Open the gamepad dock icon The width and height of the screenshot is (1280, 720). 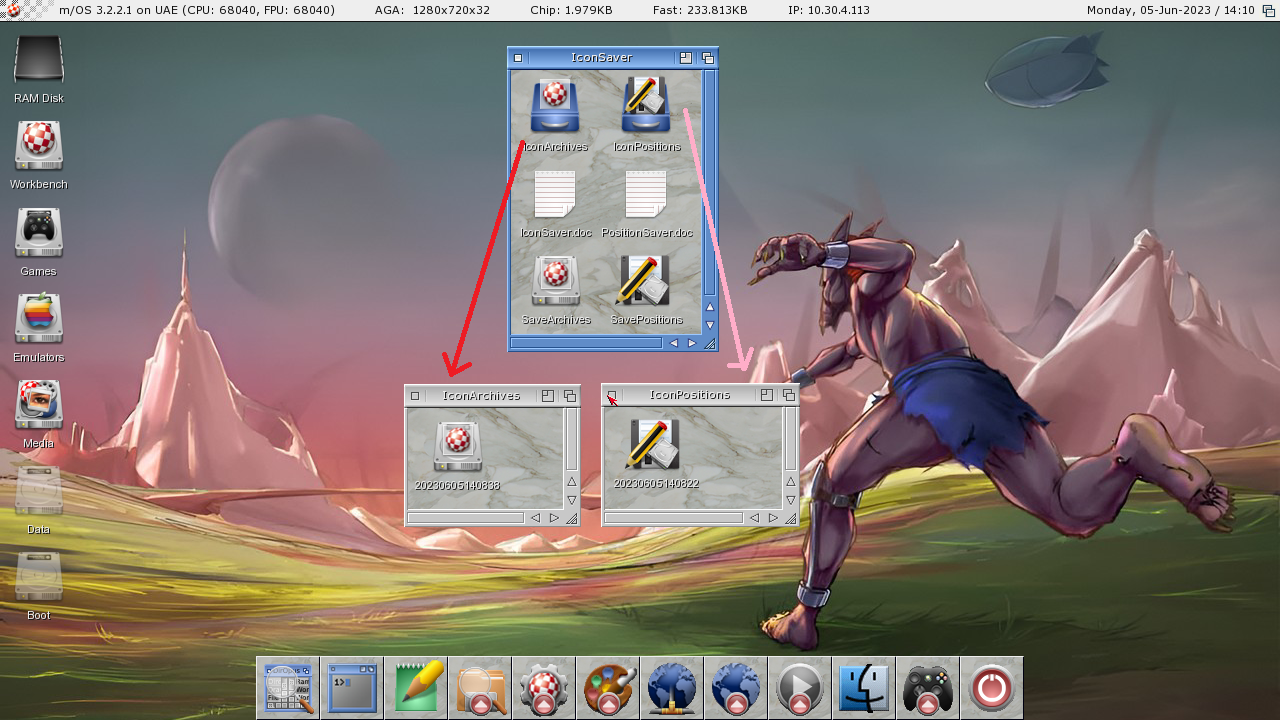928,688
